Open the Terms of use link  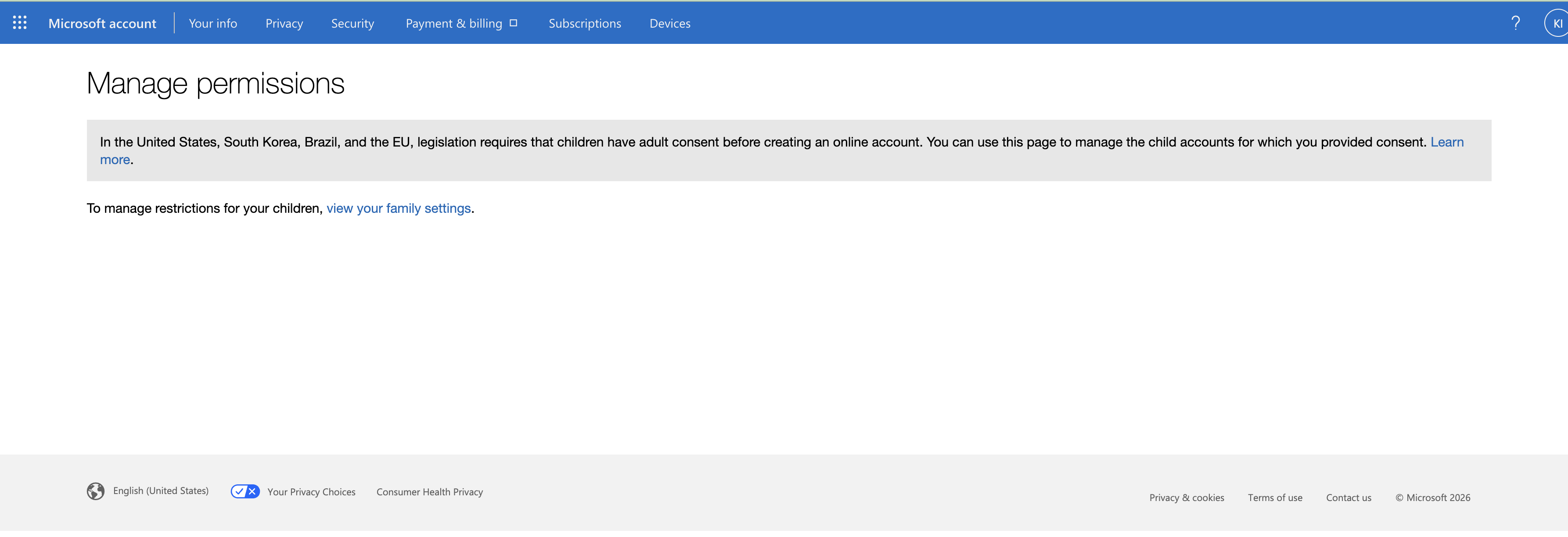pyautogui.click(x=1275, y=498)
